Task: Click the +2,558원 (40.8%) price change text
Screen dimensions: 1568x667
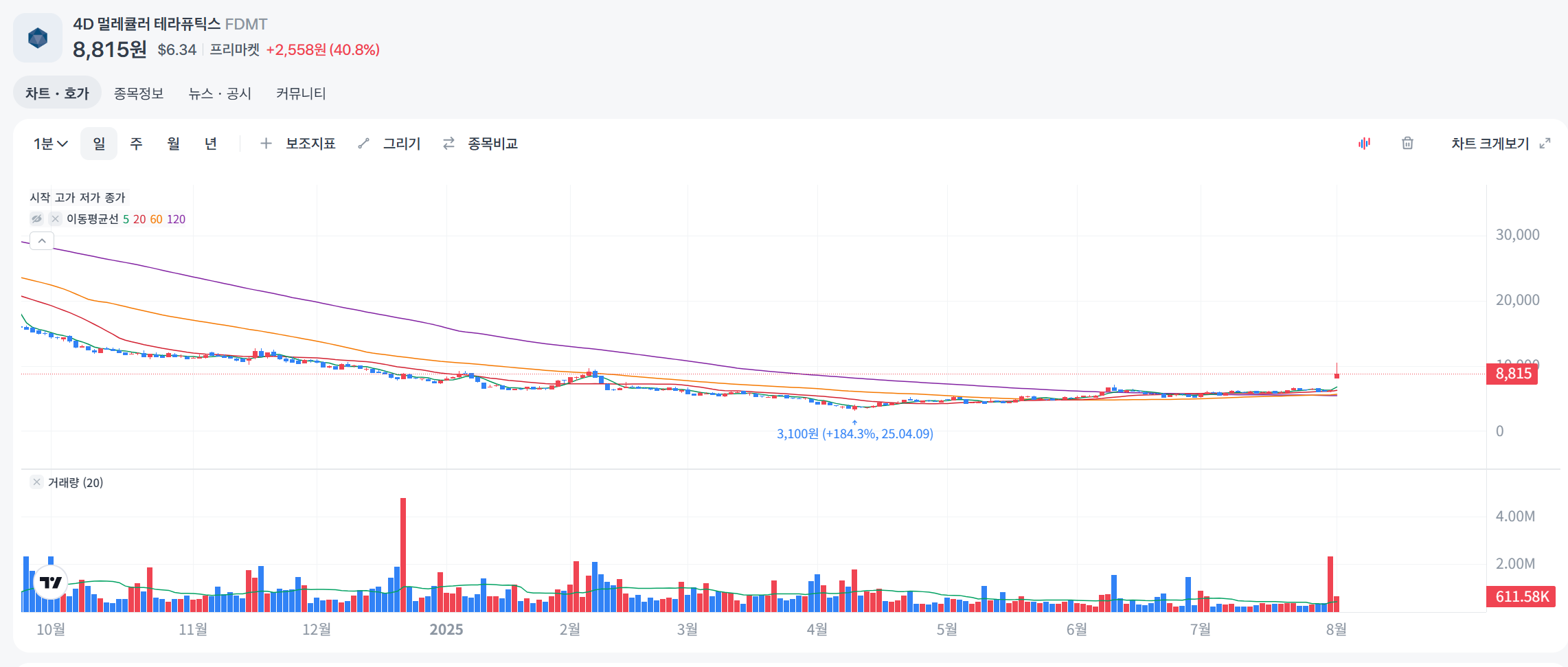Action: coord(323,49)
